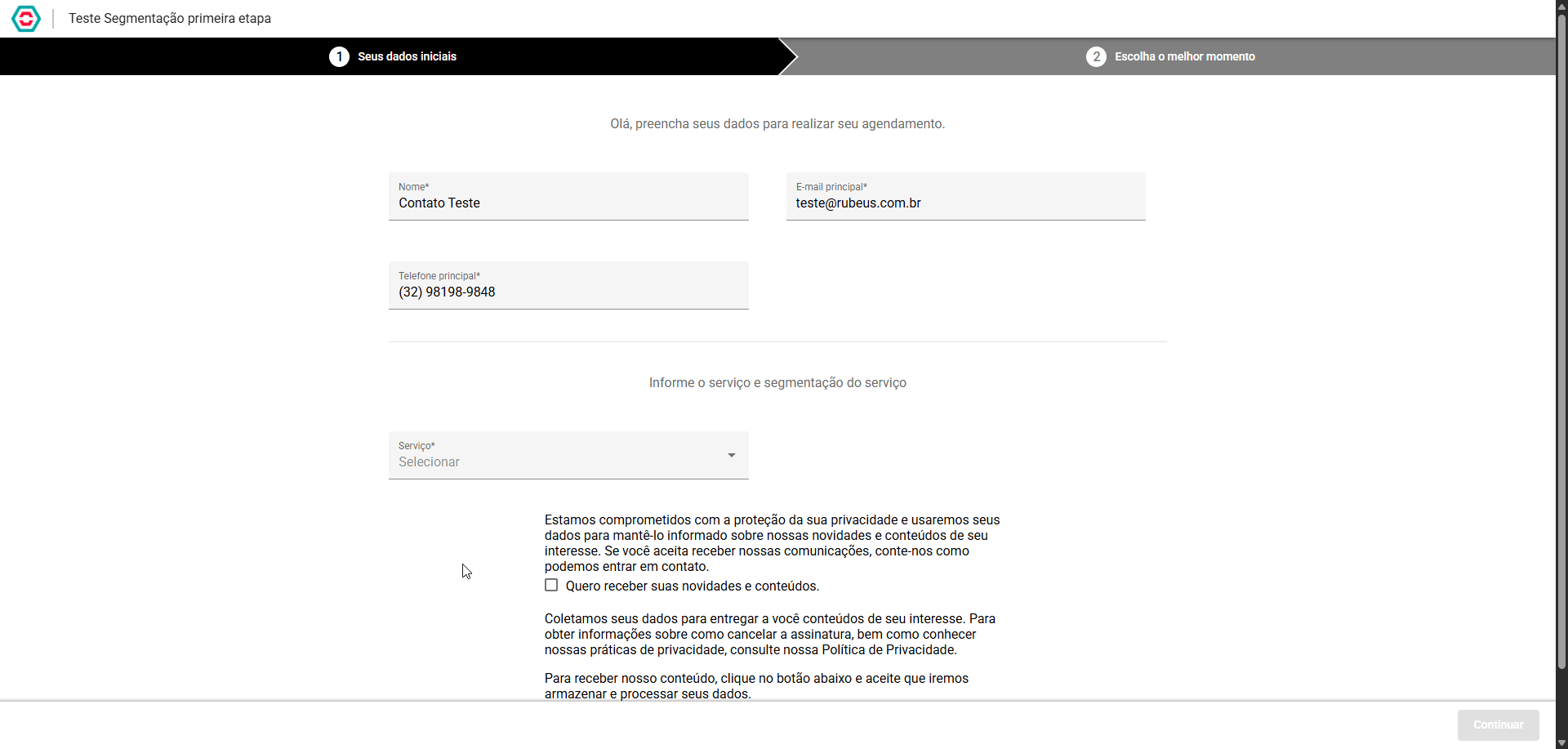
Task: Click the Serviço field label
Action: (x=416, y=446)
